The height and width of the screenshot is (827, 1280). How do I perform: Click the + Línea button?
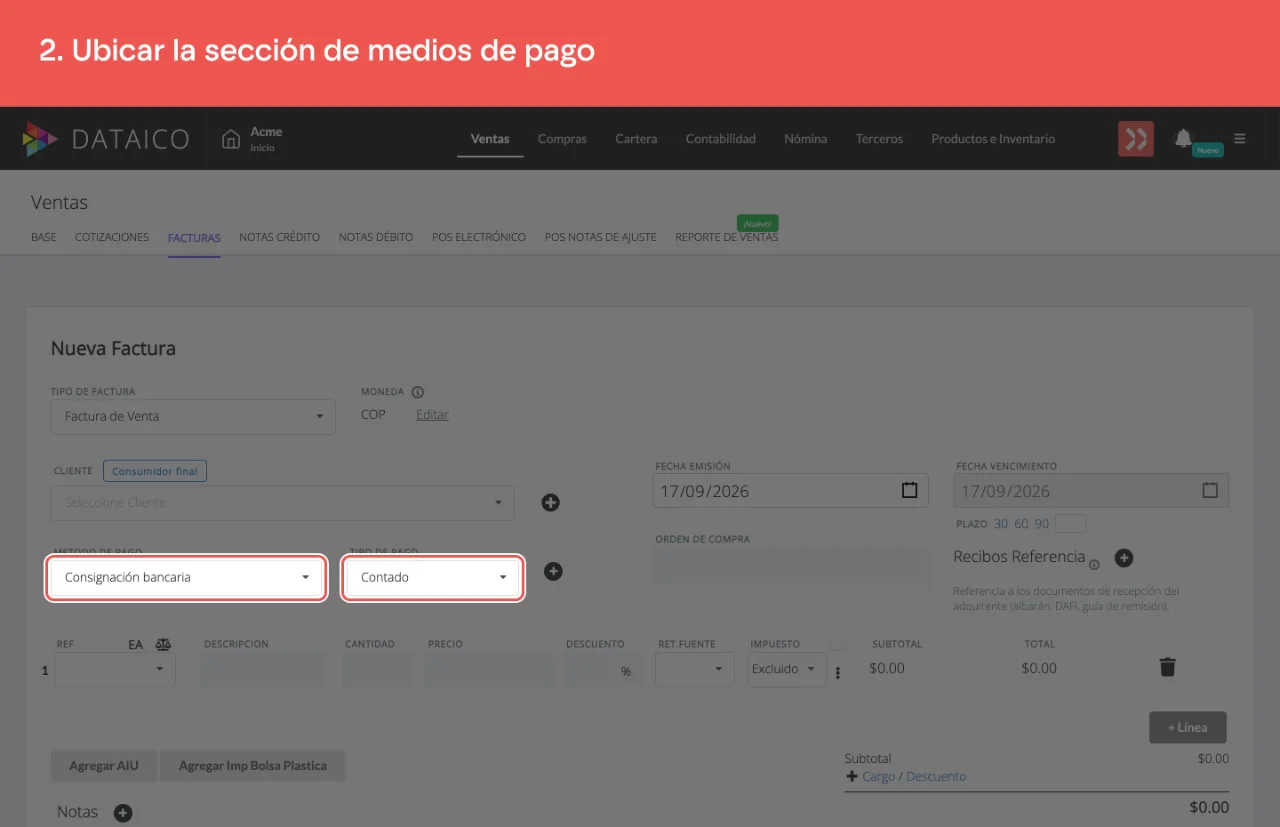point(1188,727)
